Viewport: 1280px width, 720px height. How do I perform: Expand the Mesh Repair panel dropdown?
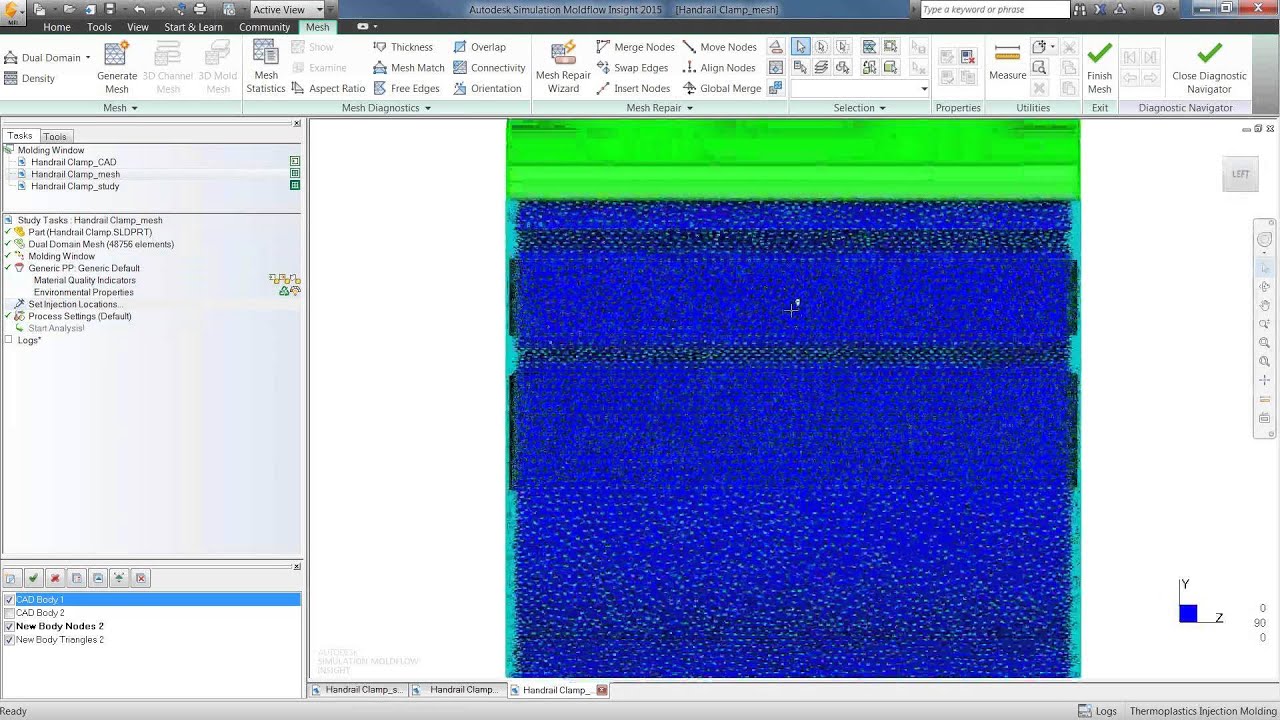[659, 108]
